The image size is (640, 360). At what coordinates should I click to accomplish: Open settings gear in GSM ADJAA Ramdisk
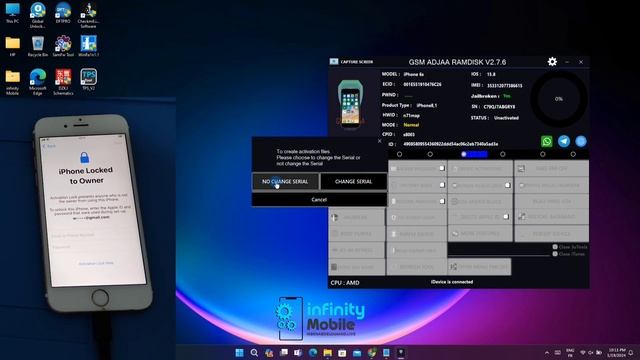(552, 62)
